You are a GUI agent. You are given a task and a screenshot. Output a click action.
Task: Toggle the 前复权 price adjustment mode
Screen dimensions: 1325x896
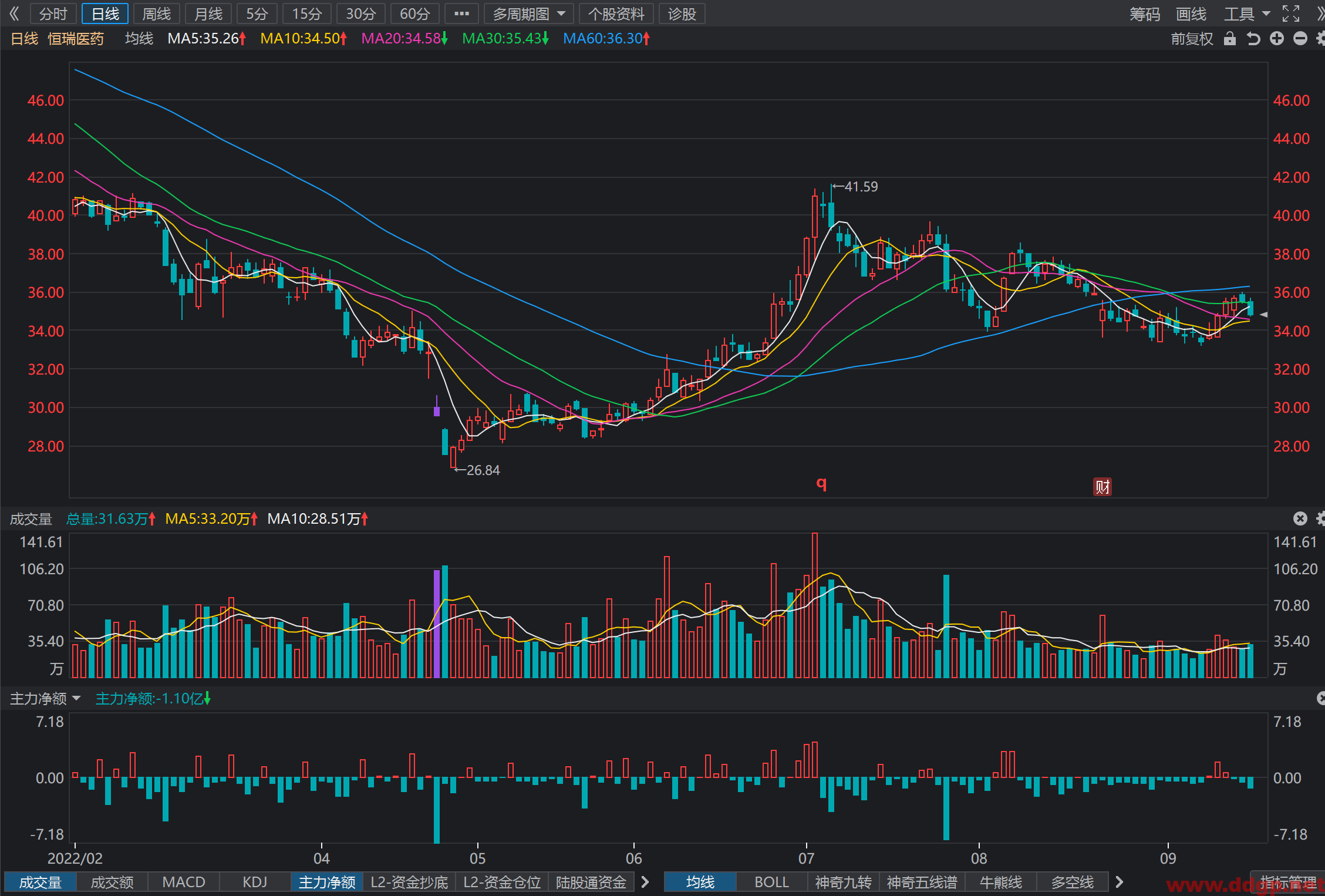1192,39
